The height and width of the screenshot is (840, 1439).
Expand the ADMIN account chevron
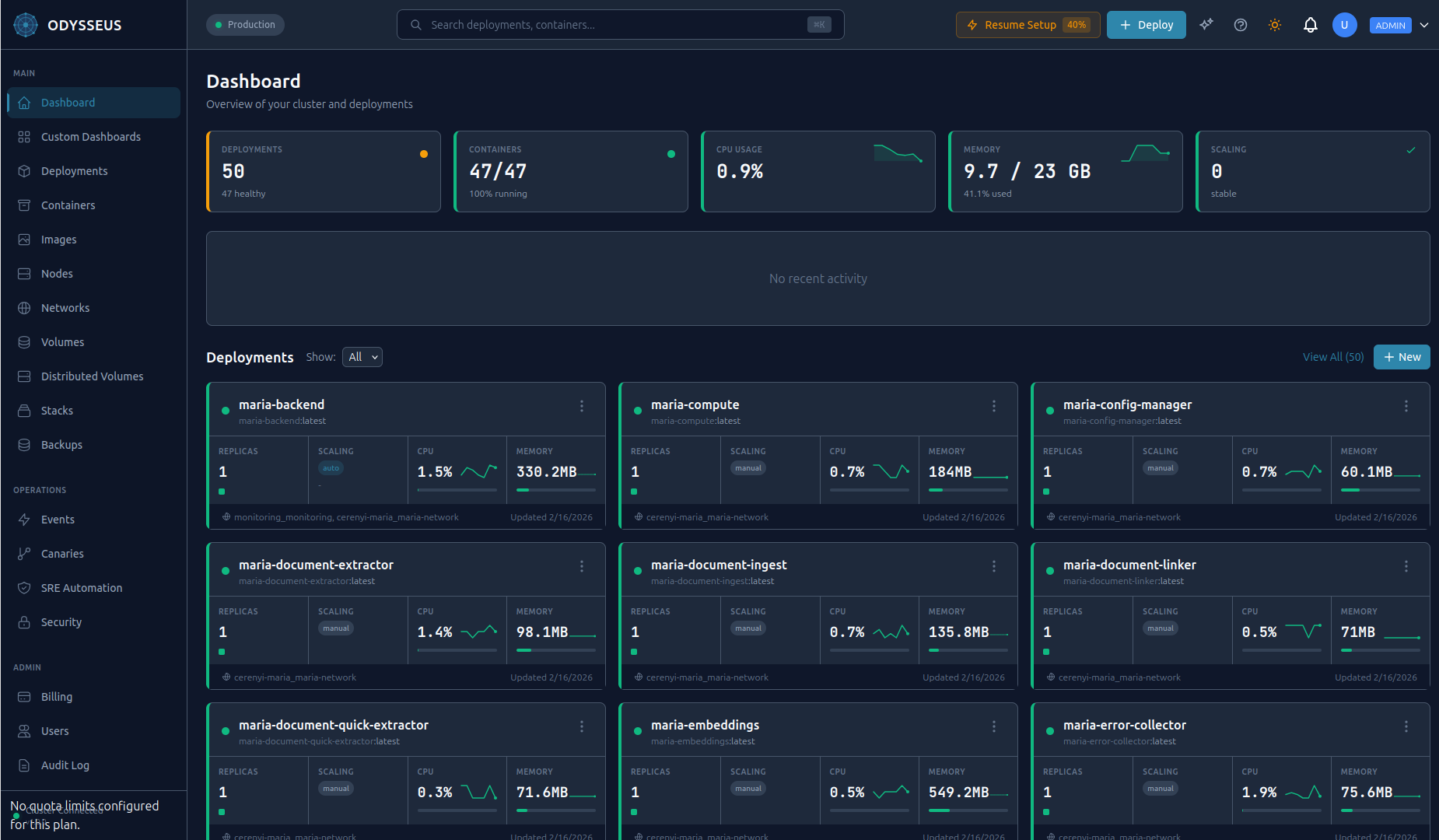(x=1425, y=25)
